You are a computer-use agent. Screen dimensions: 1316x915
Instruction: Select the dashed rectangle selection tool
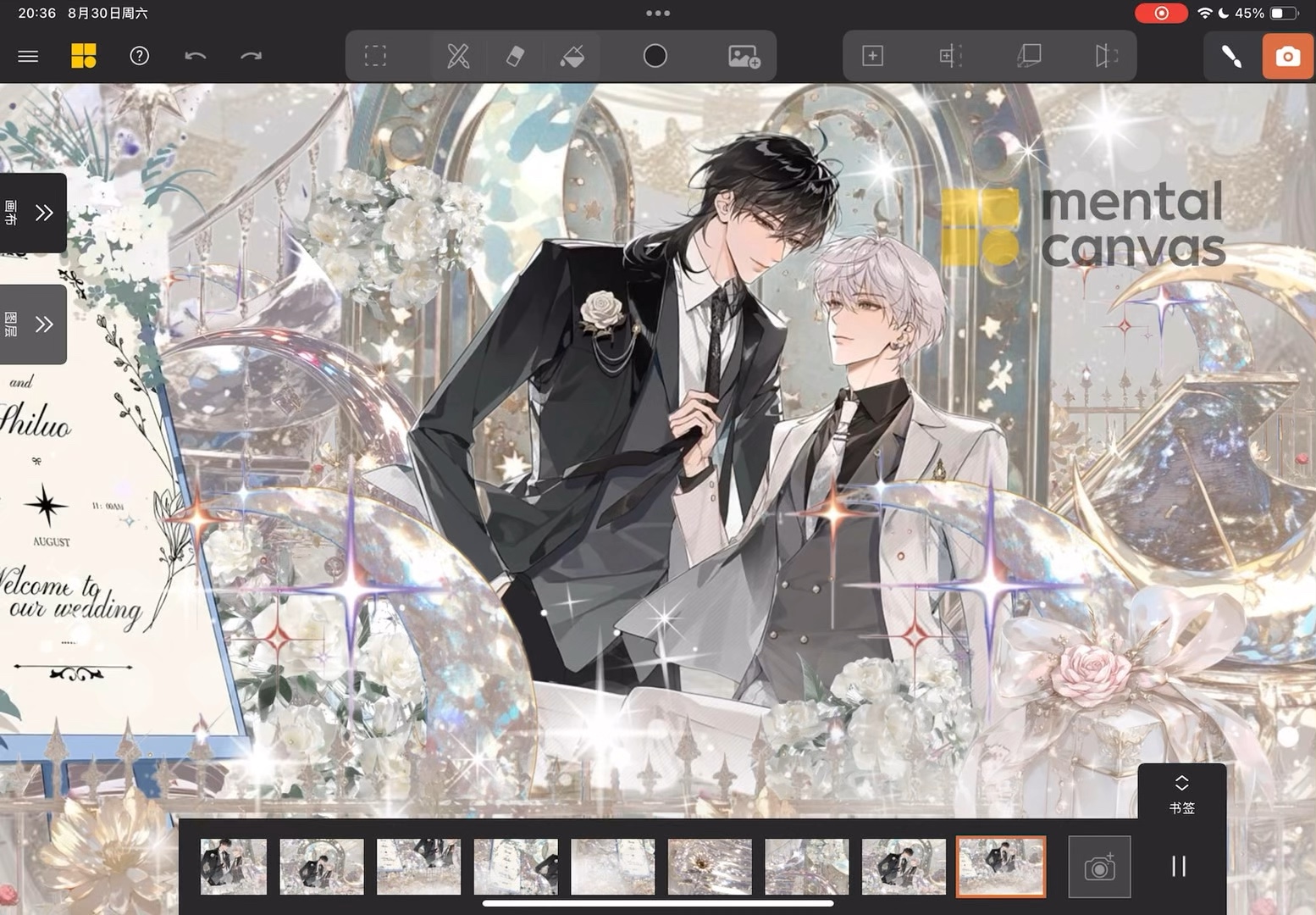(x=375, y=56)
